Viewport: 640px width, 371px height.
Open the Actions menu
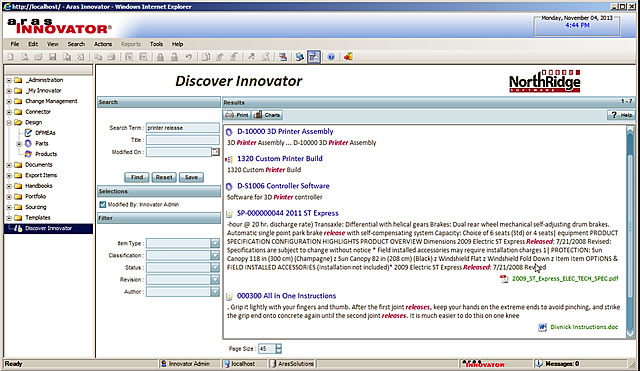pyautogui.click(x=103, y=44)
